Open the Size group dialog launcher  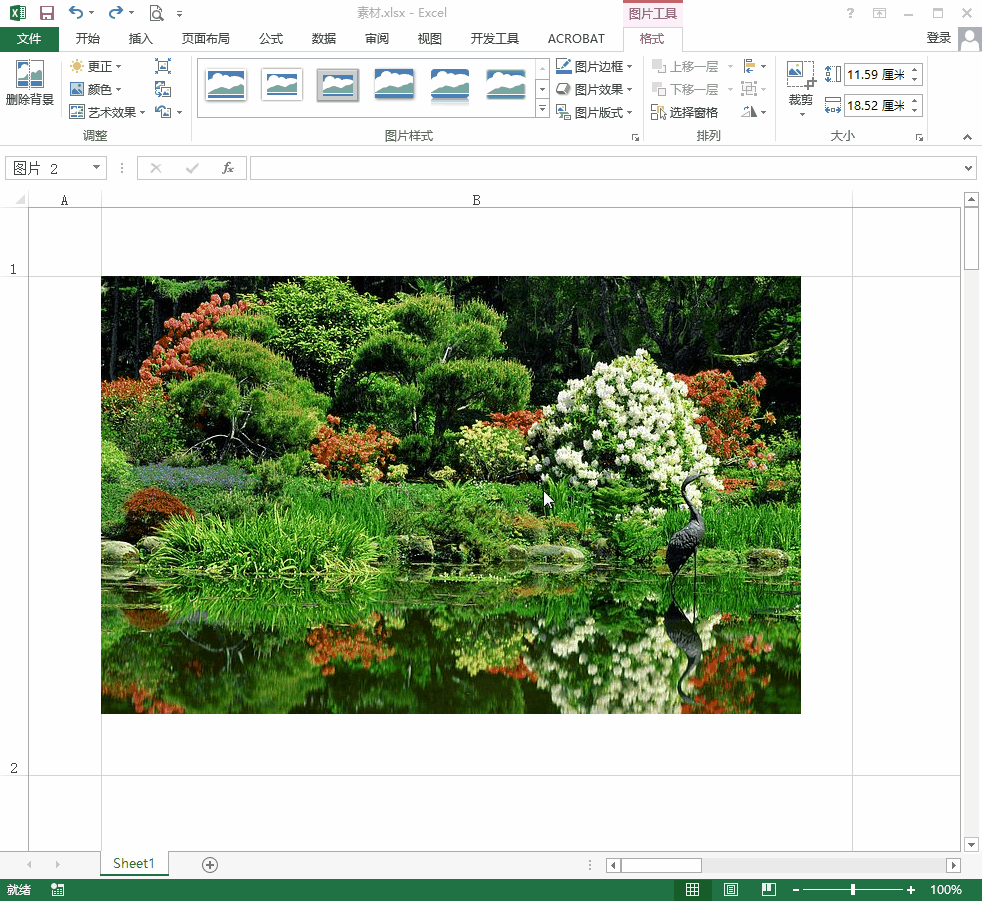point(919,137)
